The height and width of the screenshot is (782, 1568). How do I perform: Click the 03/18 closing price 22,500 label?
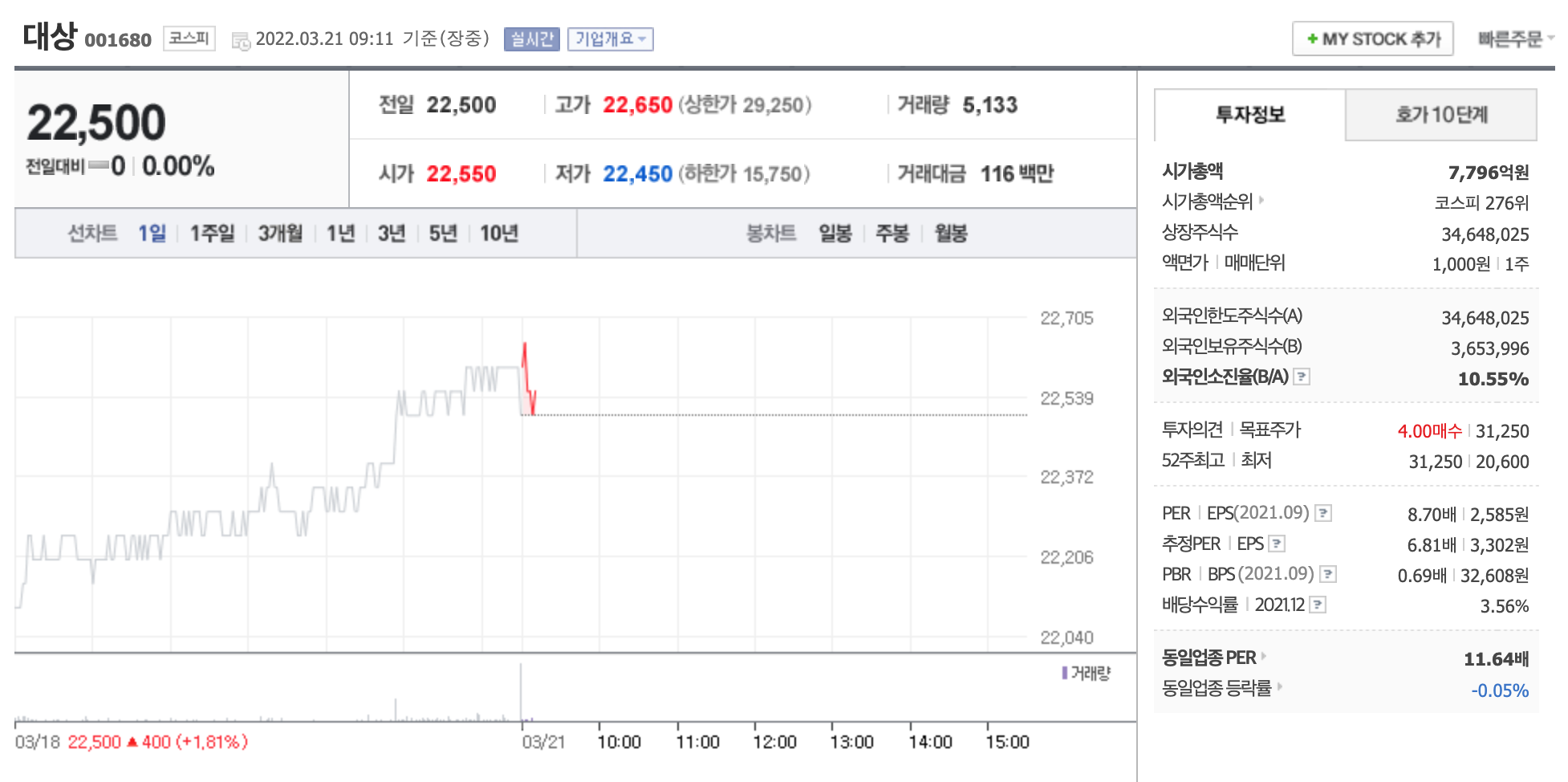click(94, 742)
